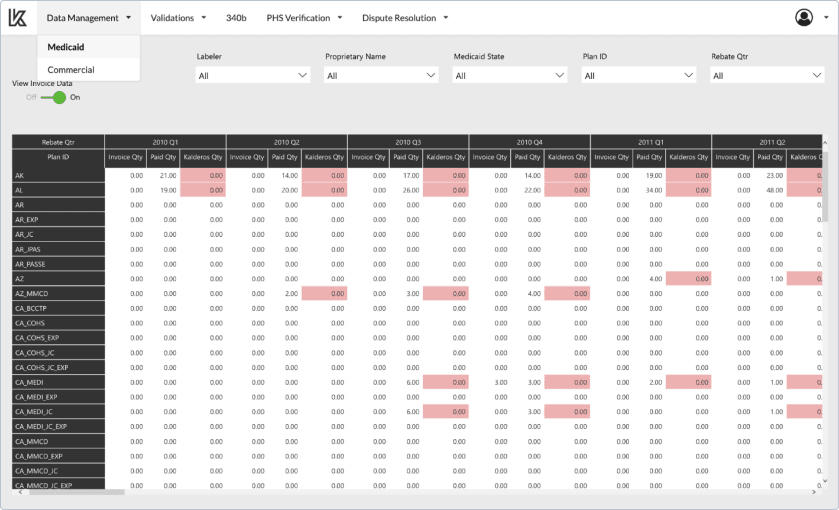The width and height of the screenshot is (839, 510).
Task: Open the PHS Verification menu
Action: [304, 18]
